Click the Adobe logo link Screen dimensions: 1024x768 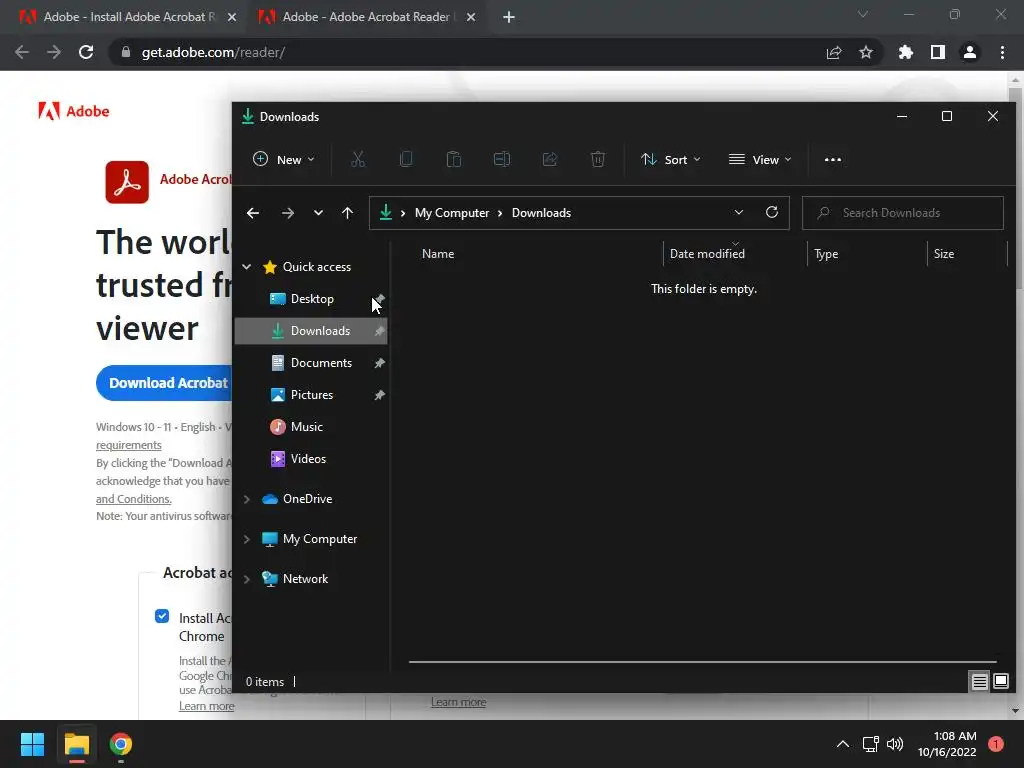[74, 111]
